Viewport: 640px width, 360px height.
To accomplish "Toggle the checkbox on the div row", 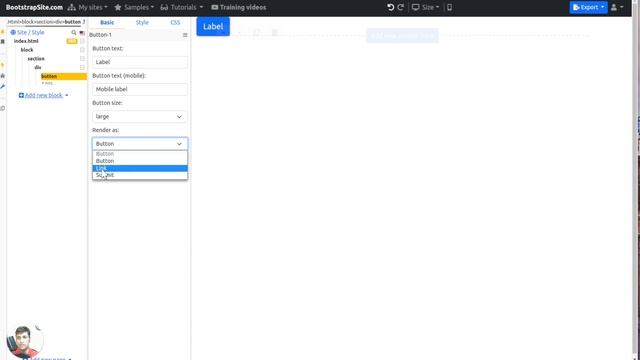I will click(82, 67).
